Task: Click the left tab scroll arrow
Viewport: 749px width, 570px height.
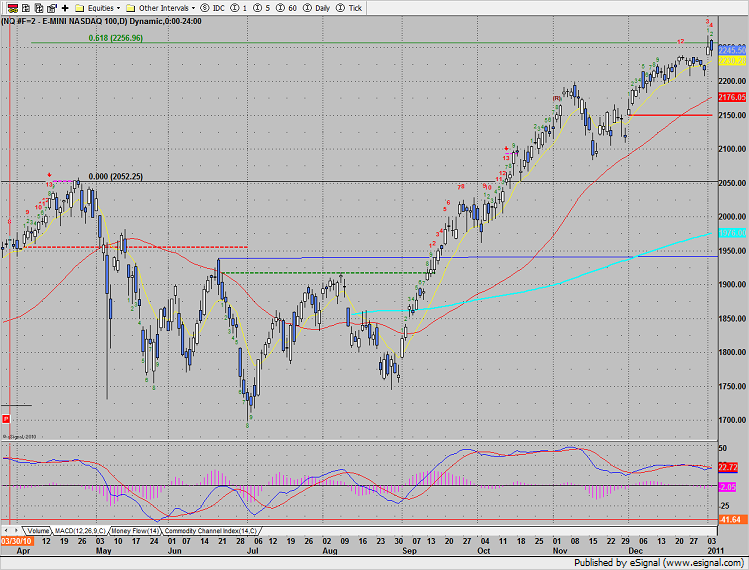Action: pyautogui.click(x=6, y=530)
